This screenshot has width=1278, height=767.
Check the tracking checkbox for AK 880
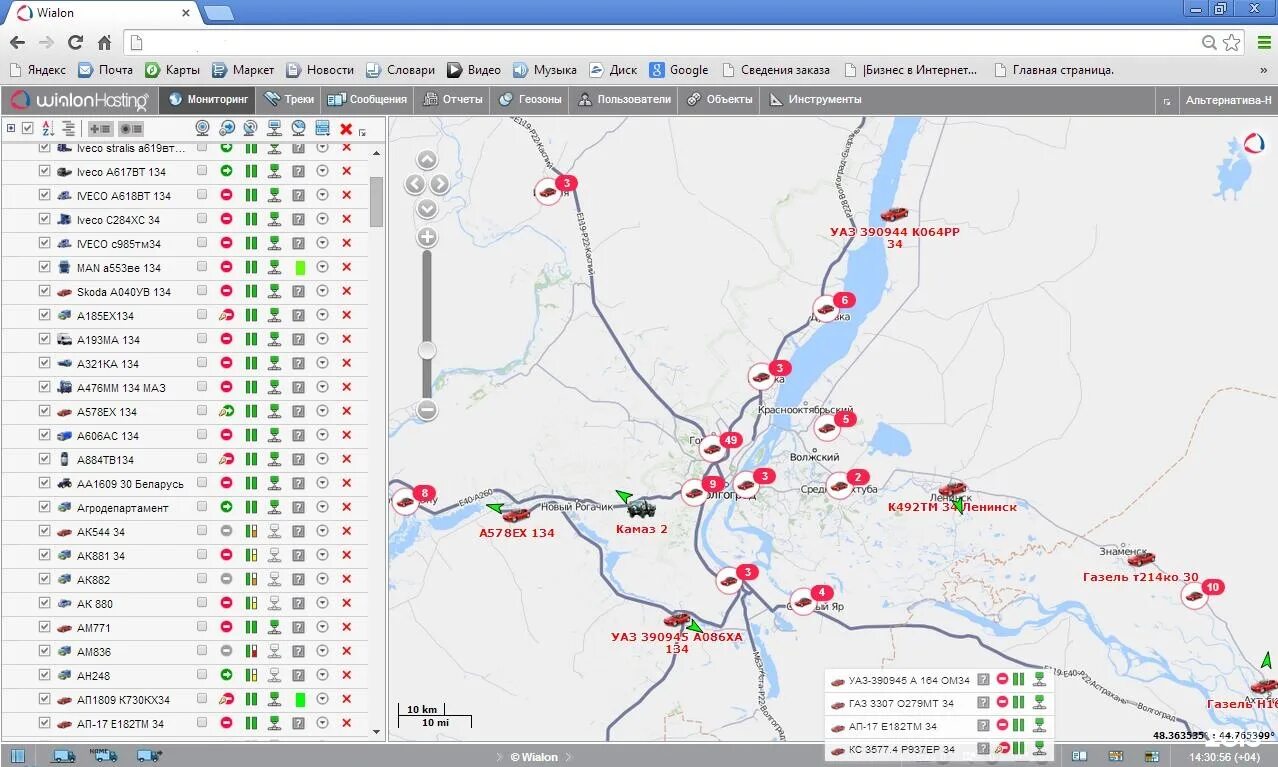point(202,603)
